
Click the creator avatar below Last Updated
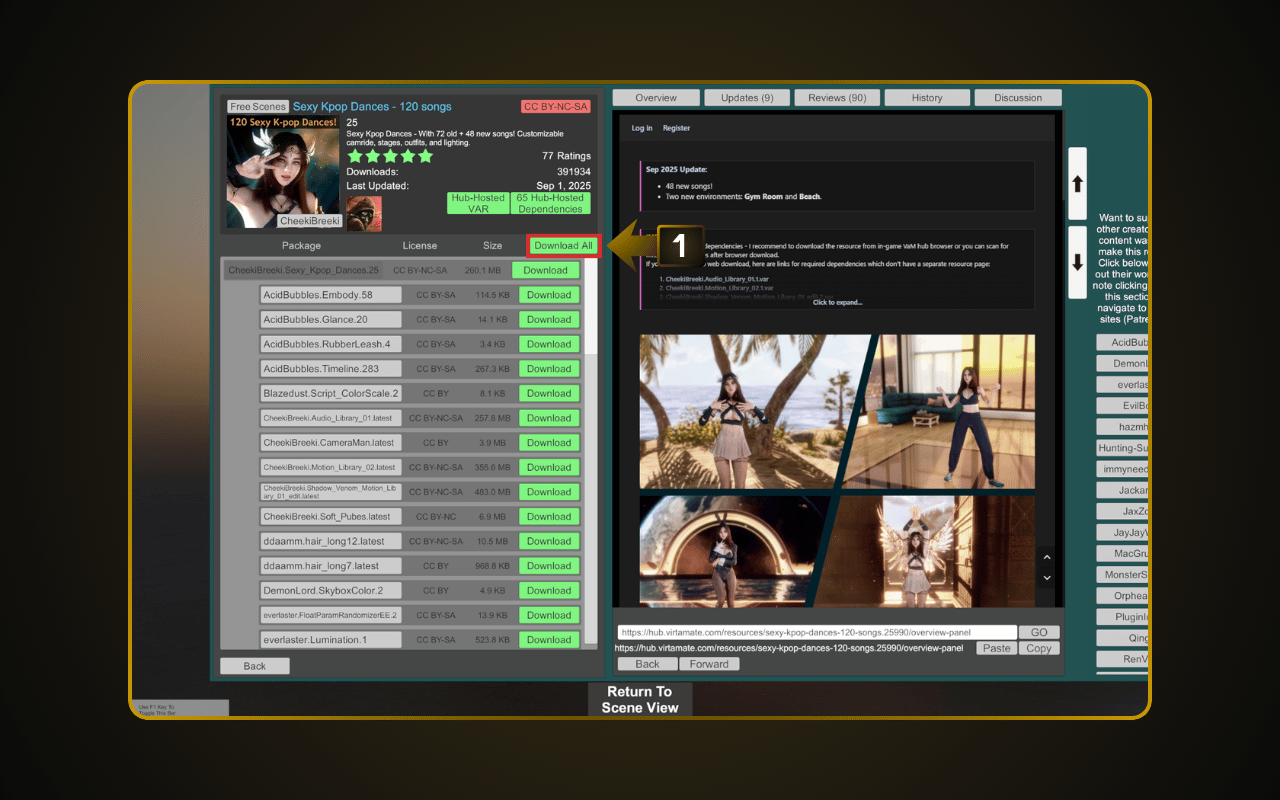point(363,213)
